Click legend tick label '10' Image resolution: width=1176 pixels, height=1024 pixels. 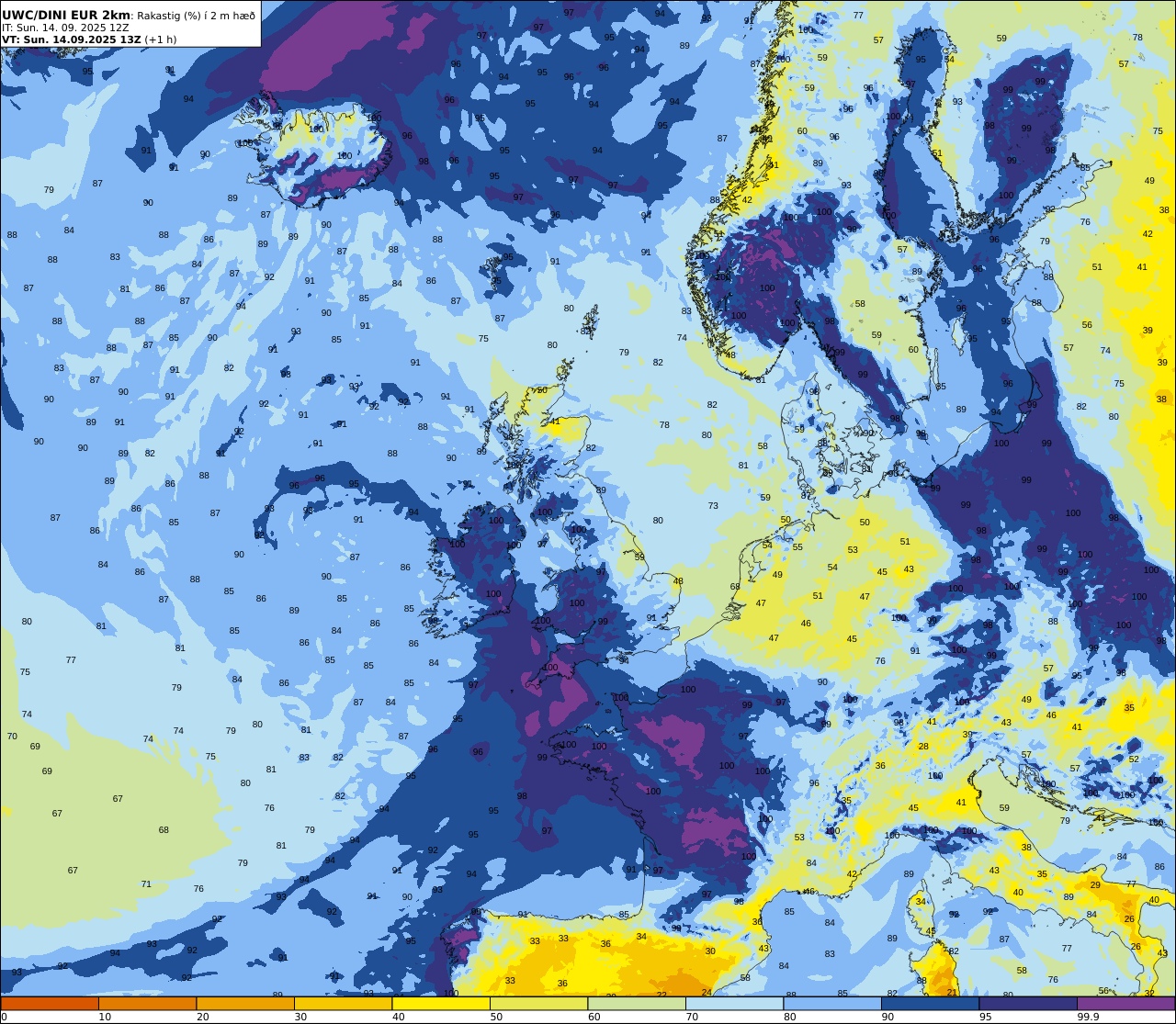105,1017
